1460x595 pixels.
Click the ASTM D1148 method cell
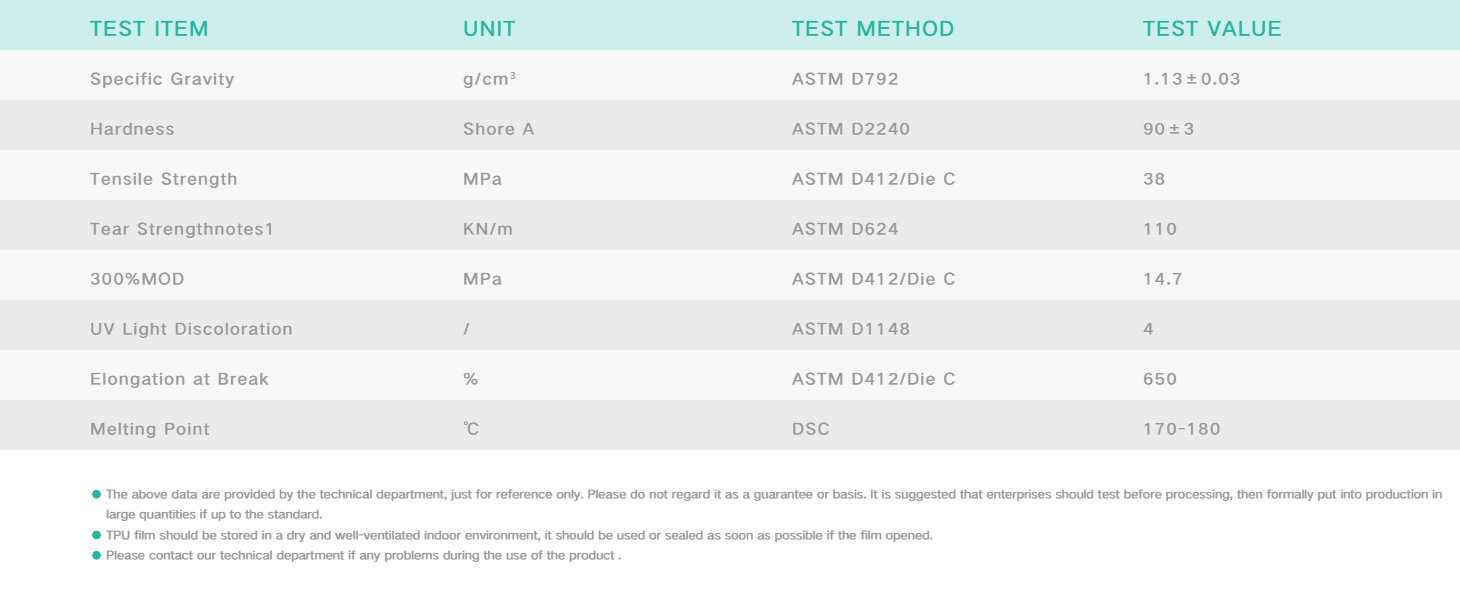click(x=850, y=329)
